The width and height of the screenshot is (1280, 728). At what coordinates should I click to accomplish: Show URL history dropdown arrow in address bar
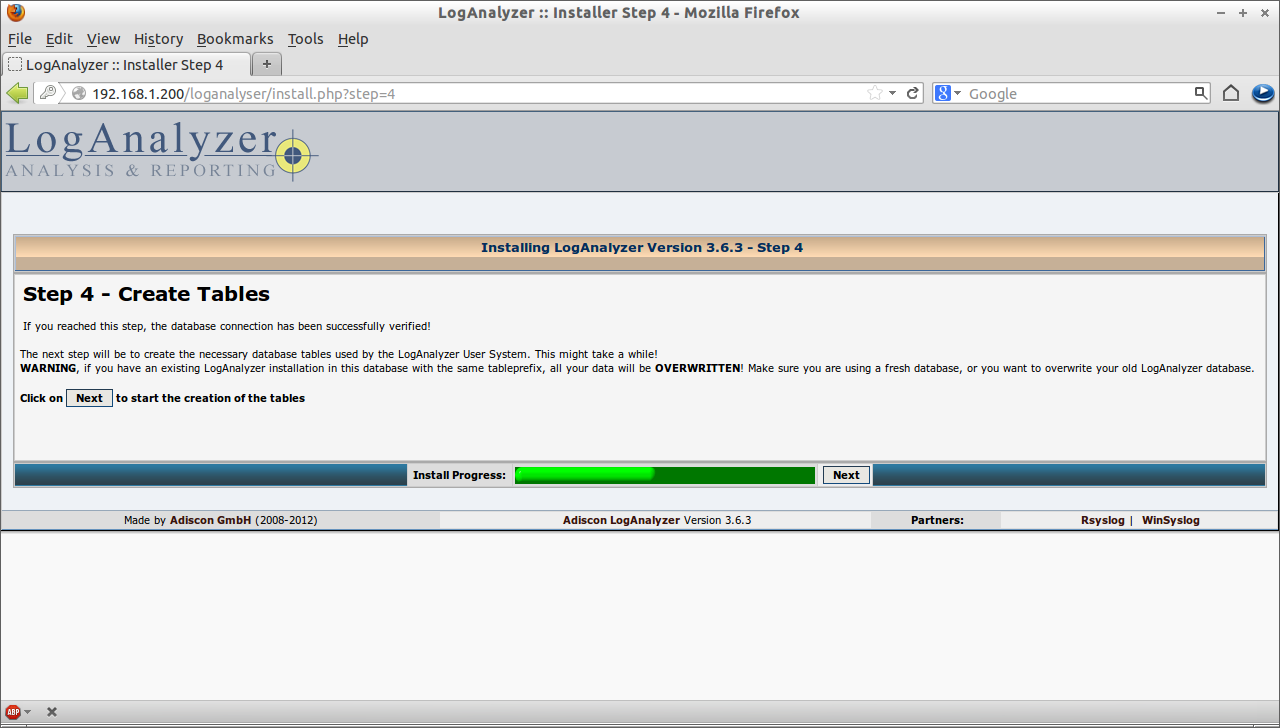point(893,93)
